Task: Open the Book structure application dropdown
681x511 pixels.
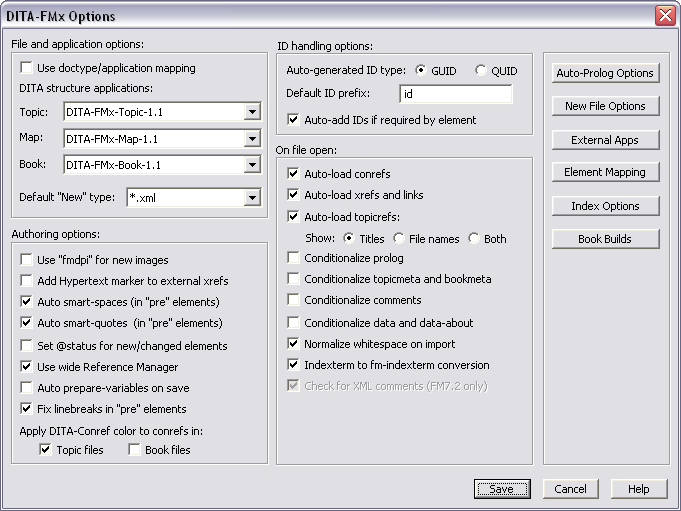Action: click(252, 165)
